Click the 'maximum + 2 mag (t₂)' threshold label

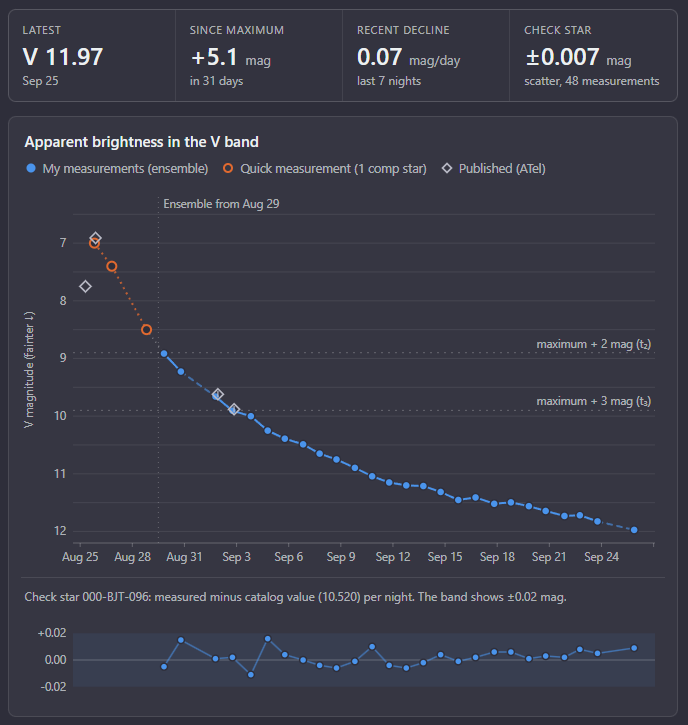pos(594,344)
